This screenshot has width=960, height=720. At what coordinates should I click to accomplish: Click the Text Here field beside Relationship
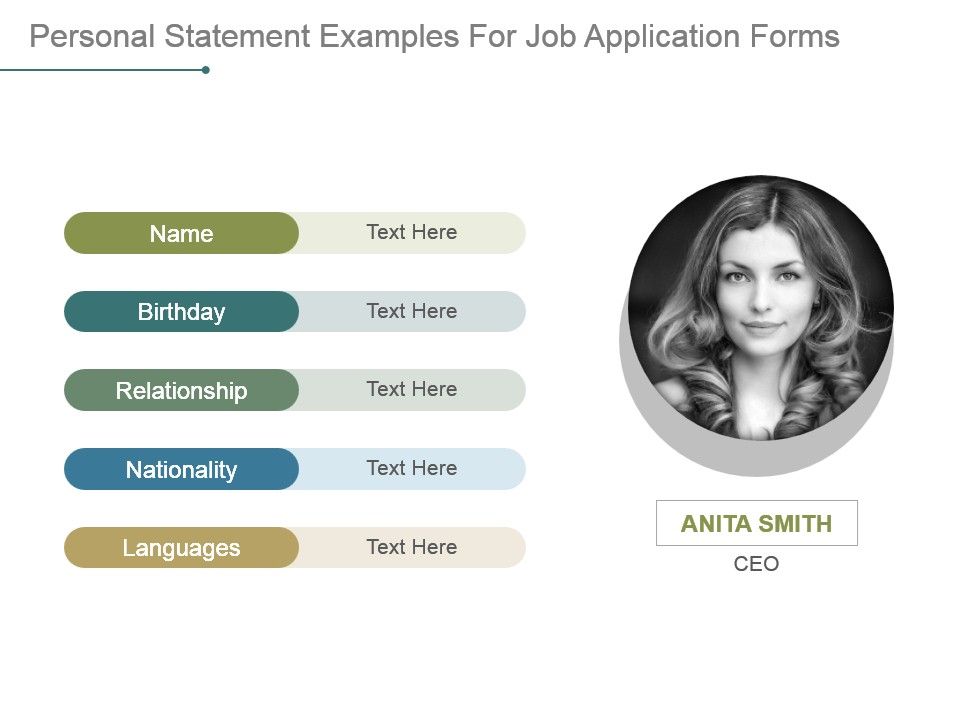click(x=412, y=390)
